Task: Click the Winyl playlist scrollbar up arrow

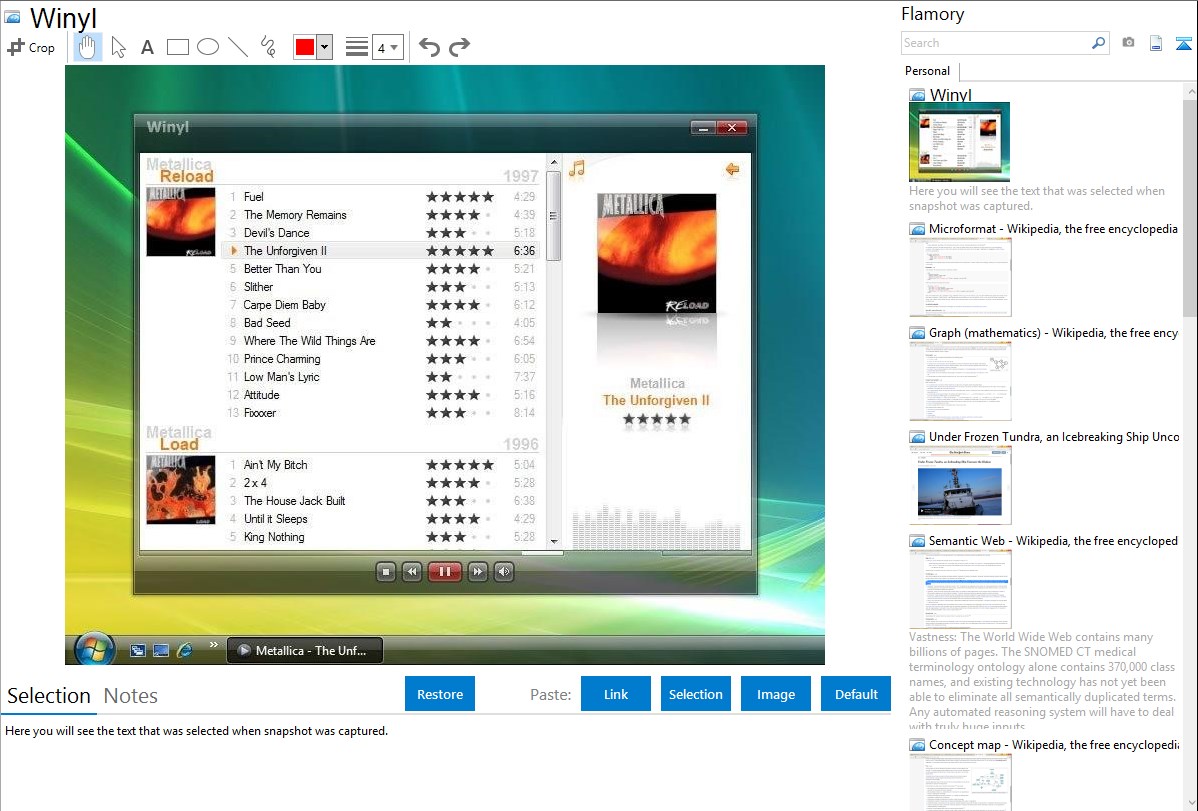Action: (x=554, y=162)
